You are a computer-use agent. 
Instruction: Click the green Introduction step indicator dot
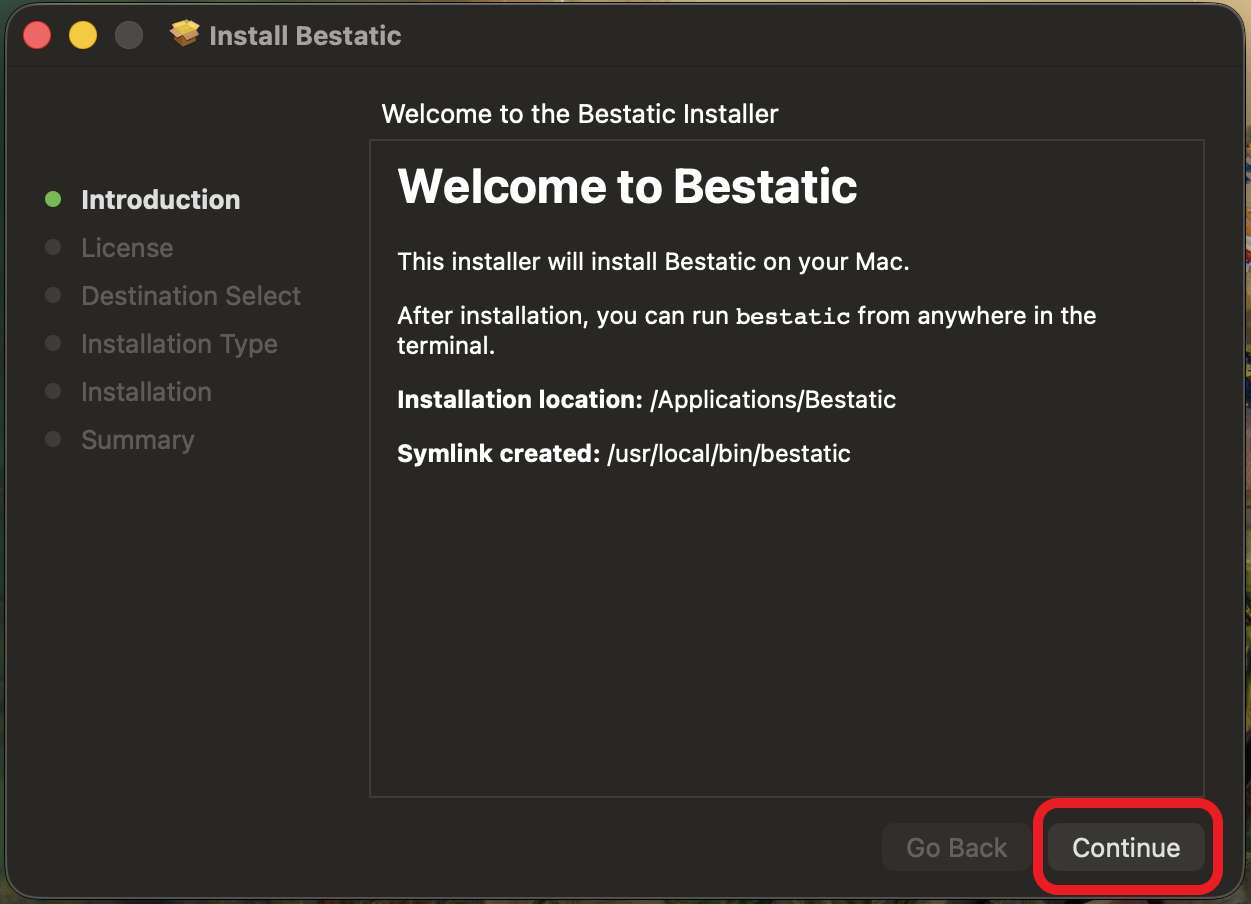click(53, 199)
